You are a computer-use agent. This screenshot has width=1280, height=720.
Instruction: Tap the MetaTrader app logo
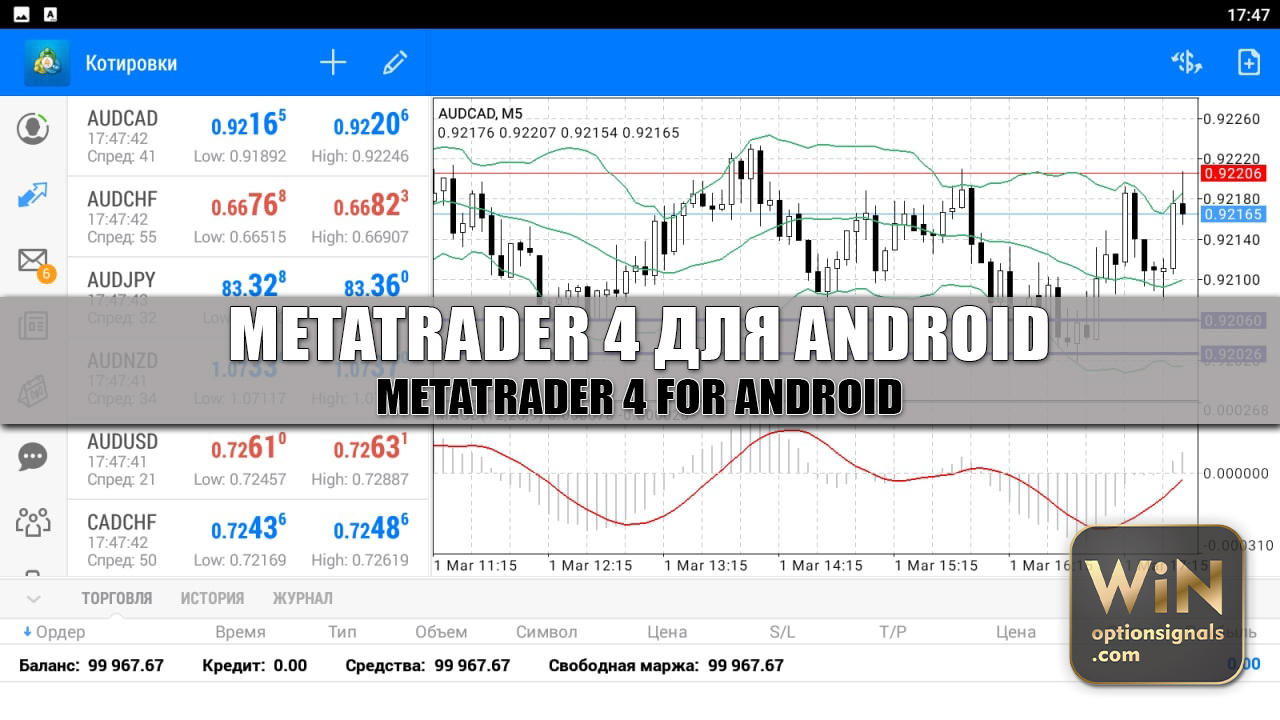(46, 63)
